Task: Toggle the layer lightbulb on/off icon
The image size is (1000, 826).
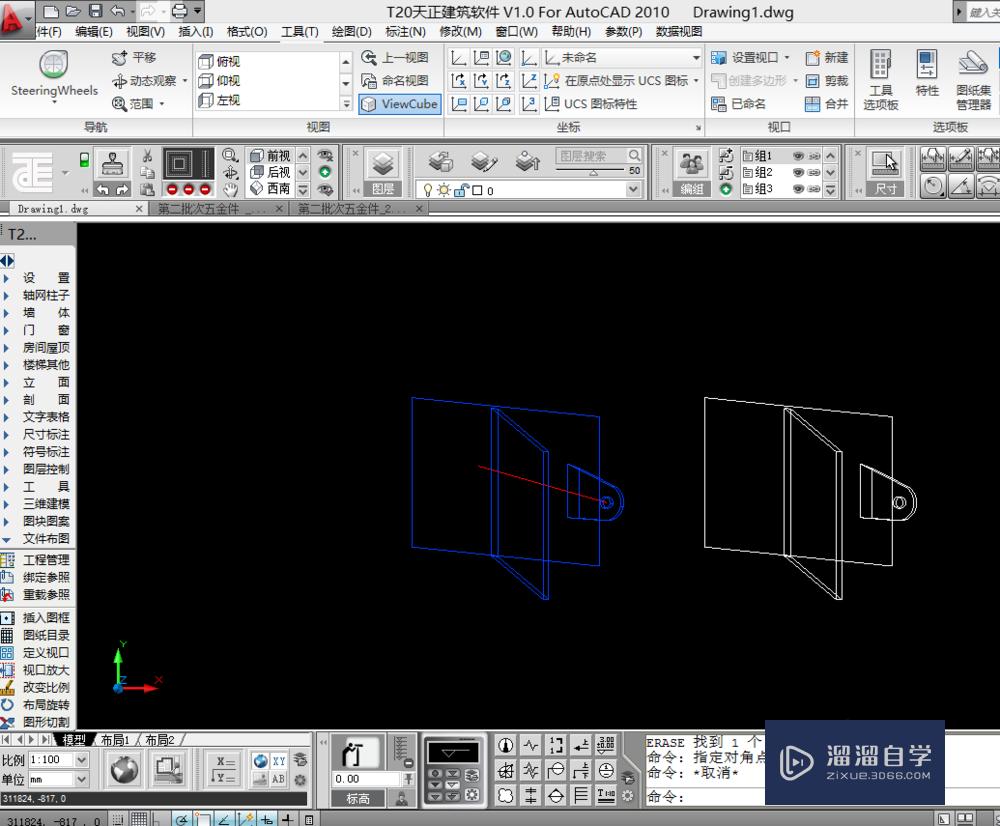Action: [x=428, y=190]
